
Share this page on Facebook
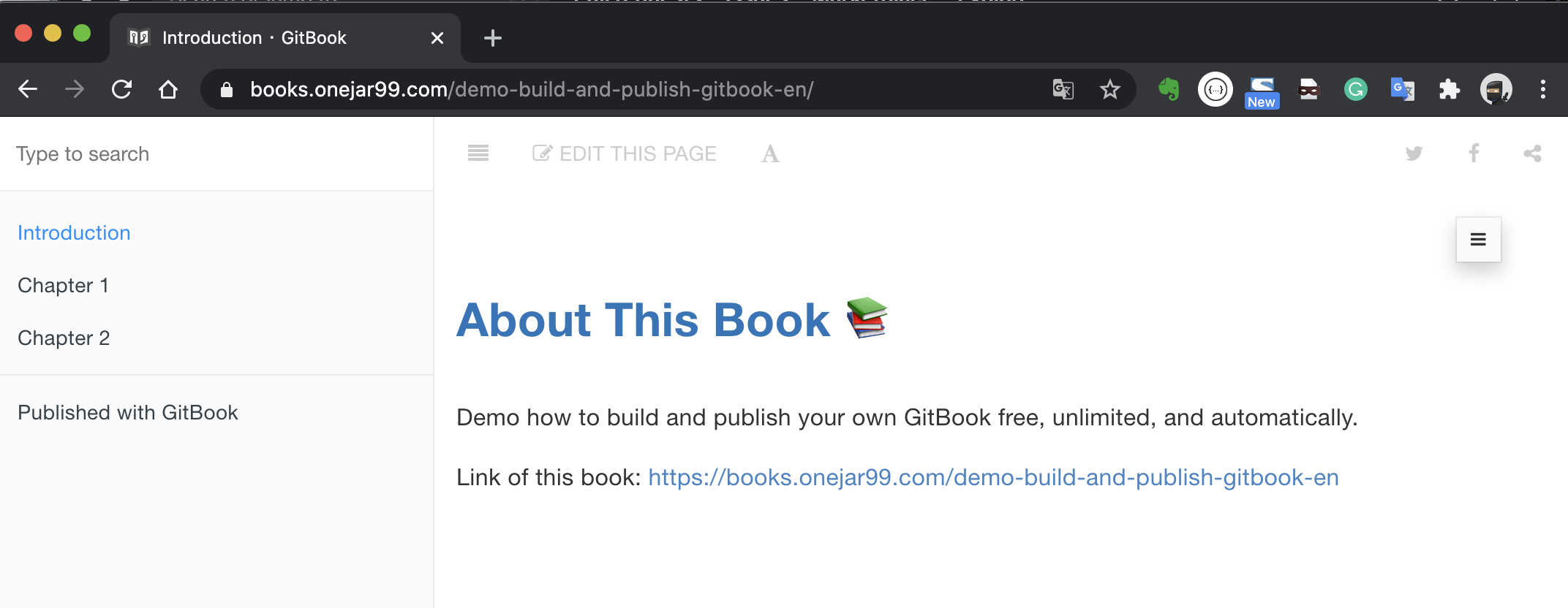tap(1474, 153)
